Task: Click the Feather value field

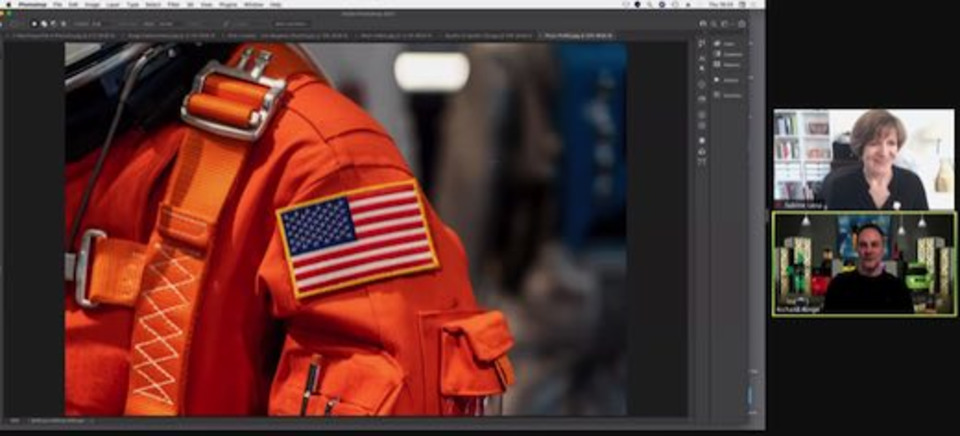Action: (96, 24)
